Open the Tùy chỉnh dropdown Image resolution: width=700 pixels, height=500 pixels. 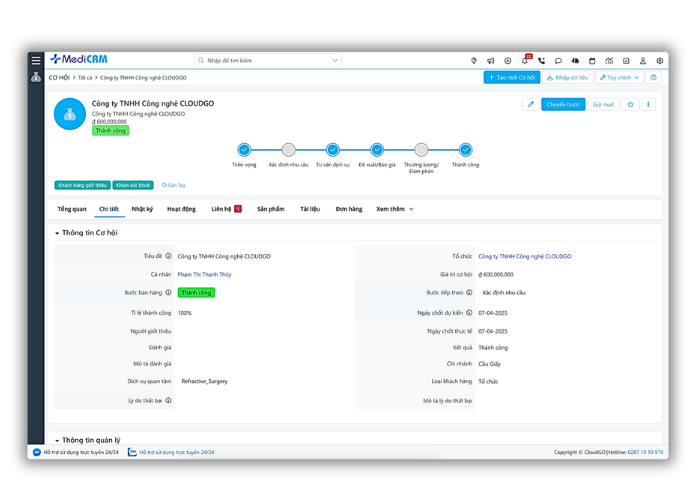[619, 78]
